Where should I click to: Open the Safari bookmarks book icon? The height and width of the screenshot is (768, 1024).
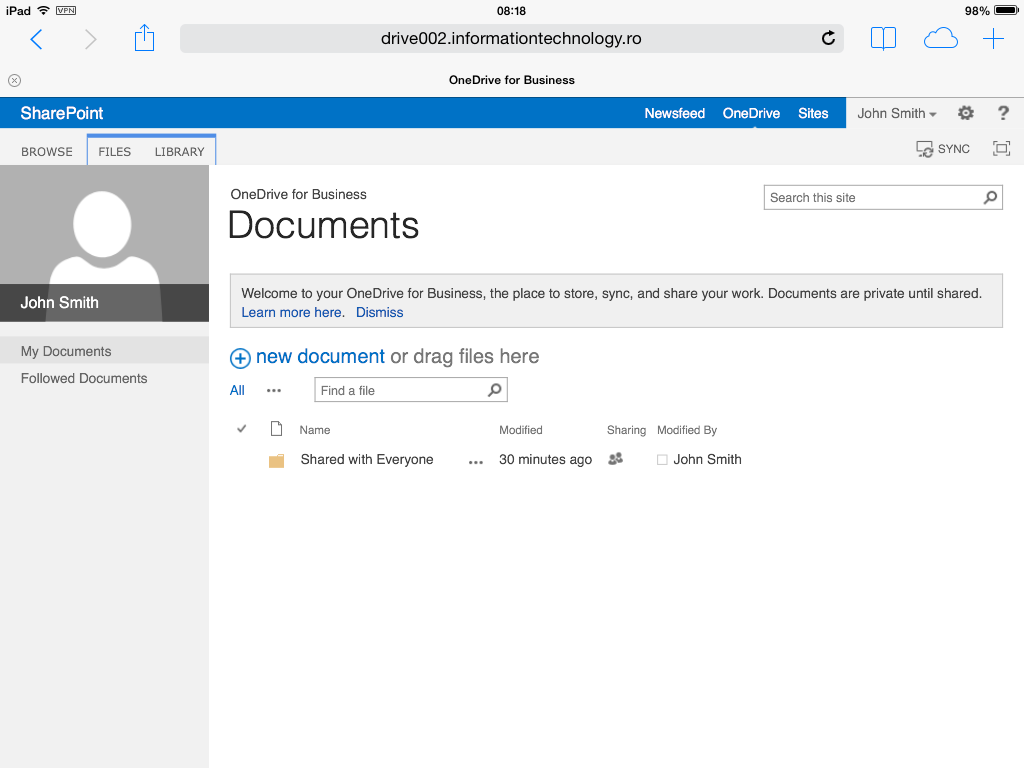(883, 39)
